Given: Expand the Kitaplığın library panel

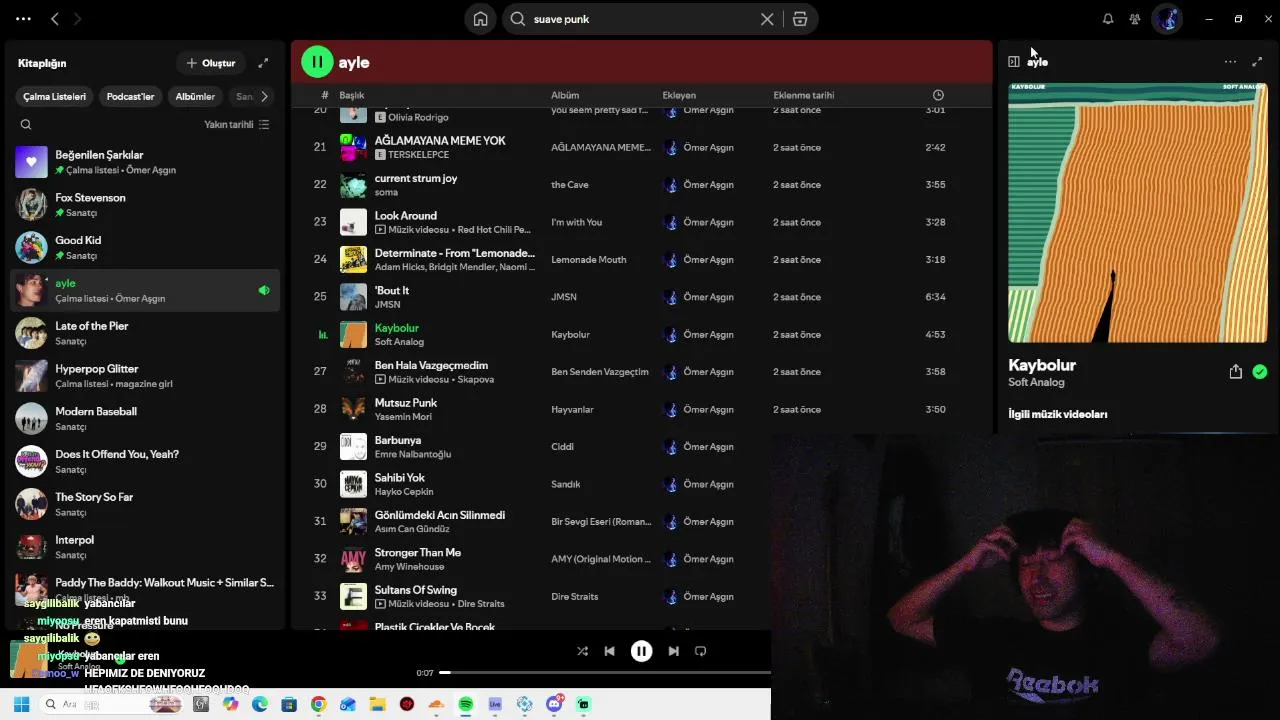Looking at the screenshot, I should coord(263,63).
